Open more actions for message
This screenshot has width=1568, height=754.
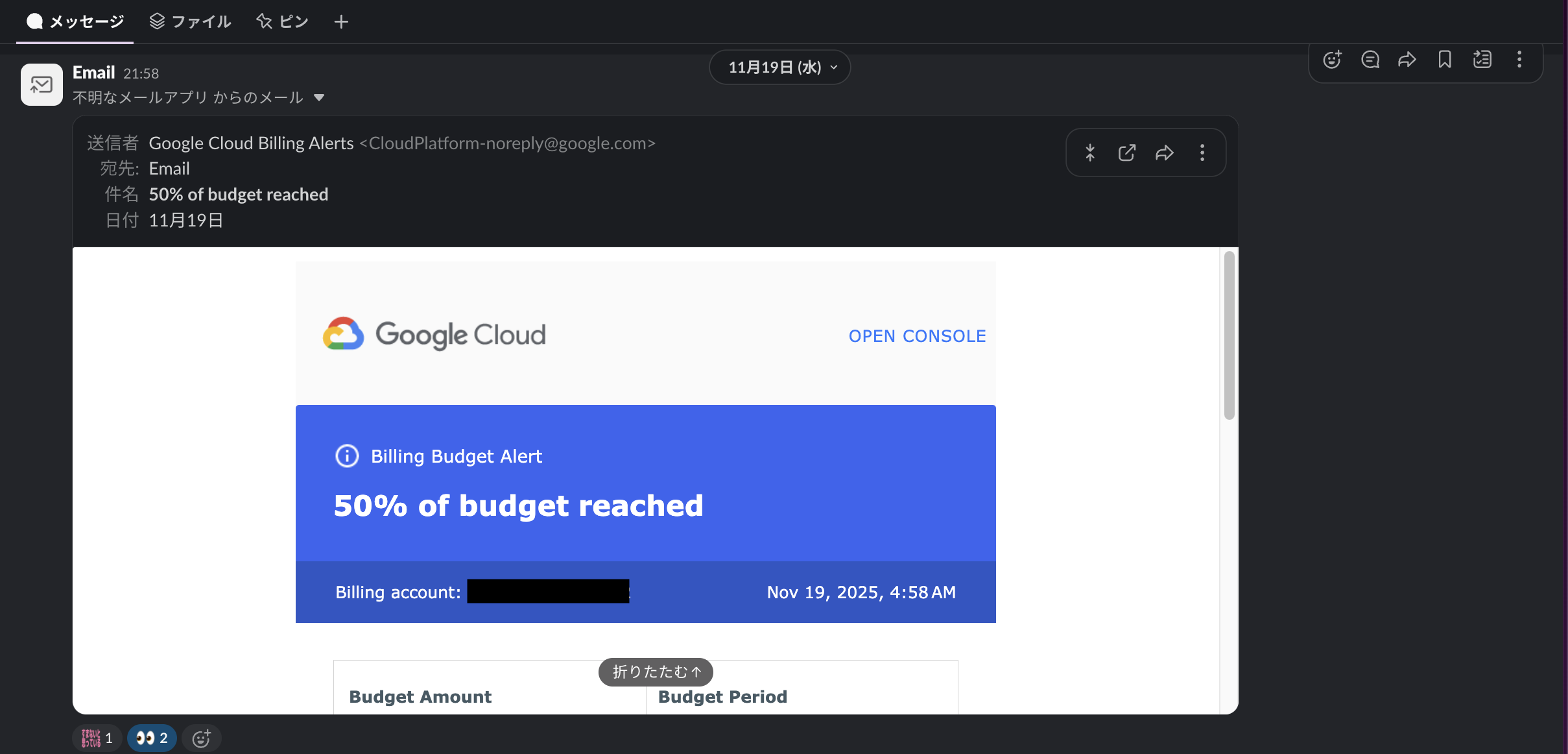[x=1519, y=60]
